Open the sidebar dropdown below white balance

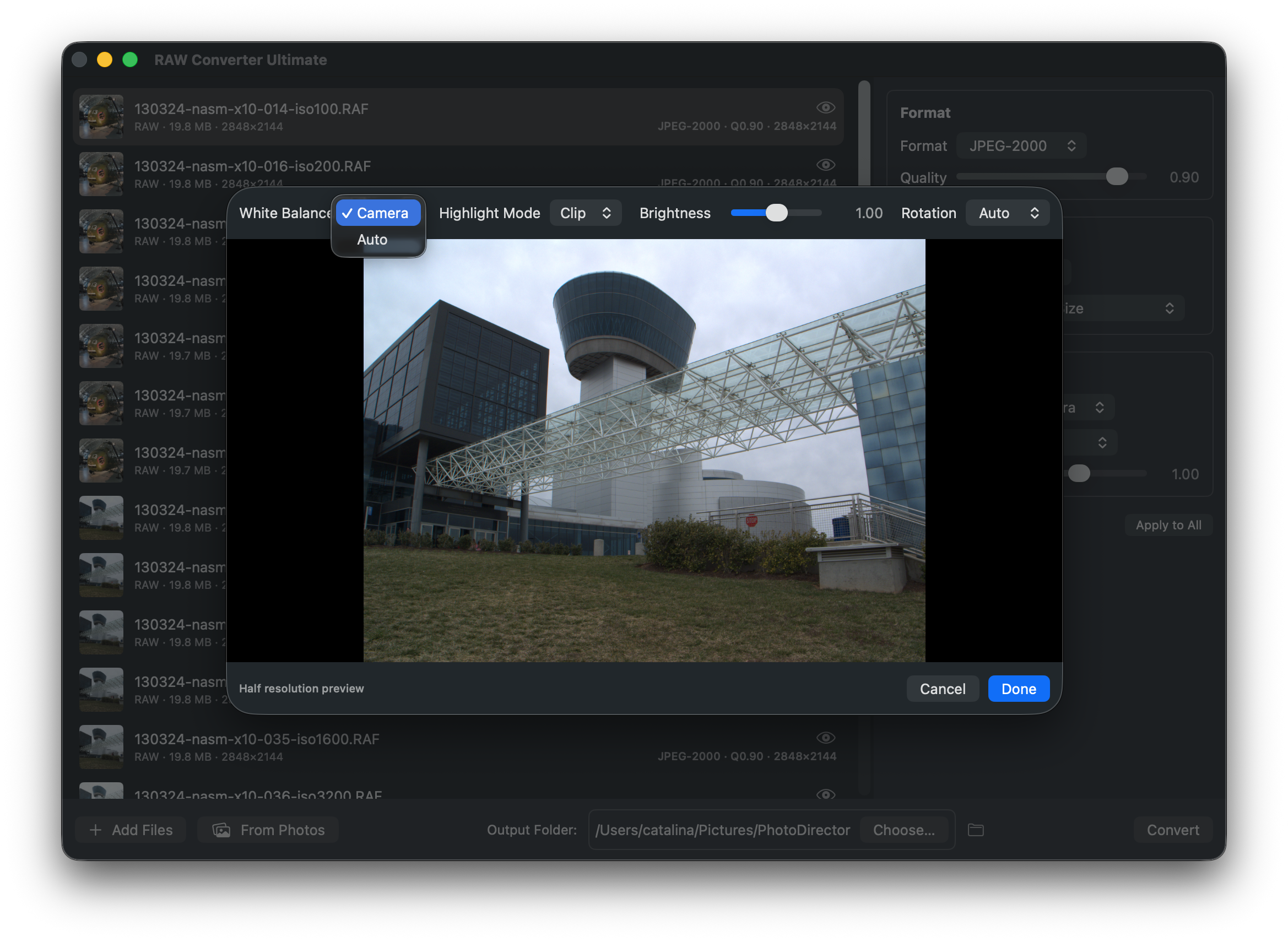click(1089, 442)
